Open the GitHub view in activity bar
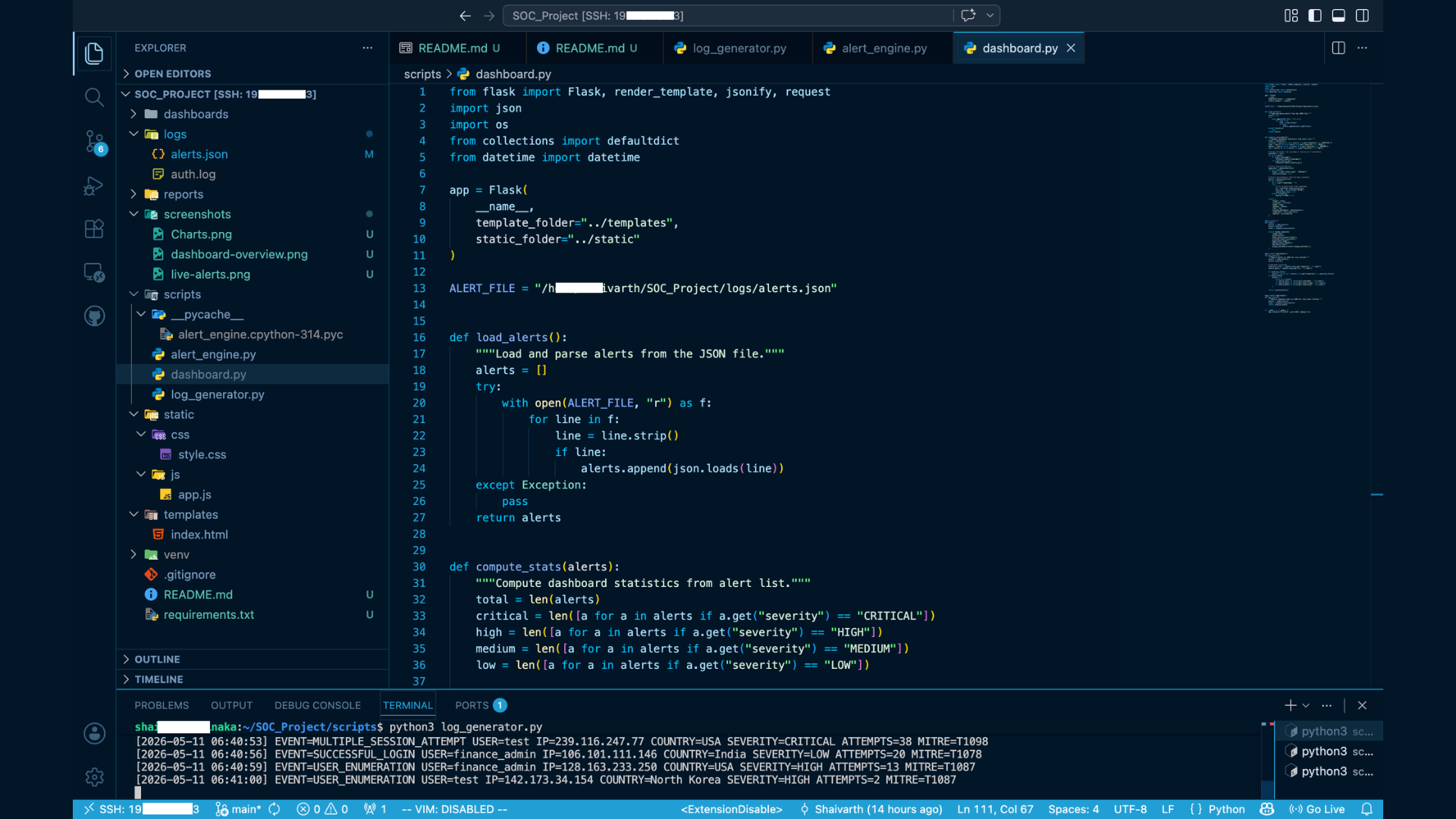The height and width of the screenshot is (819, 1456). tap(94, 316)
